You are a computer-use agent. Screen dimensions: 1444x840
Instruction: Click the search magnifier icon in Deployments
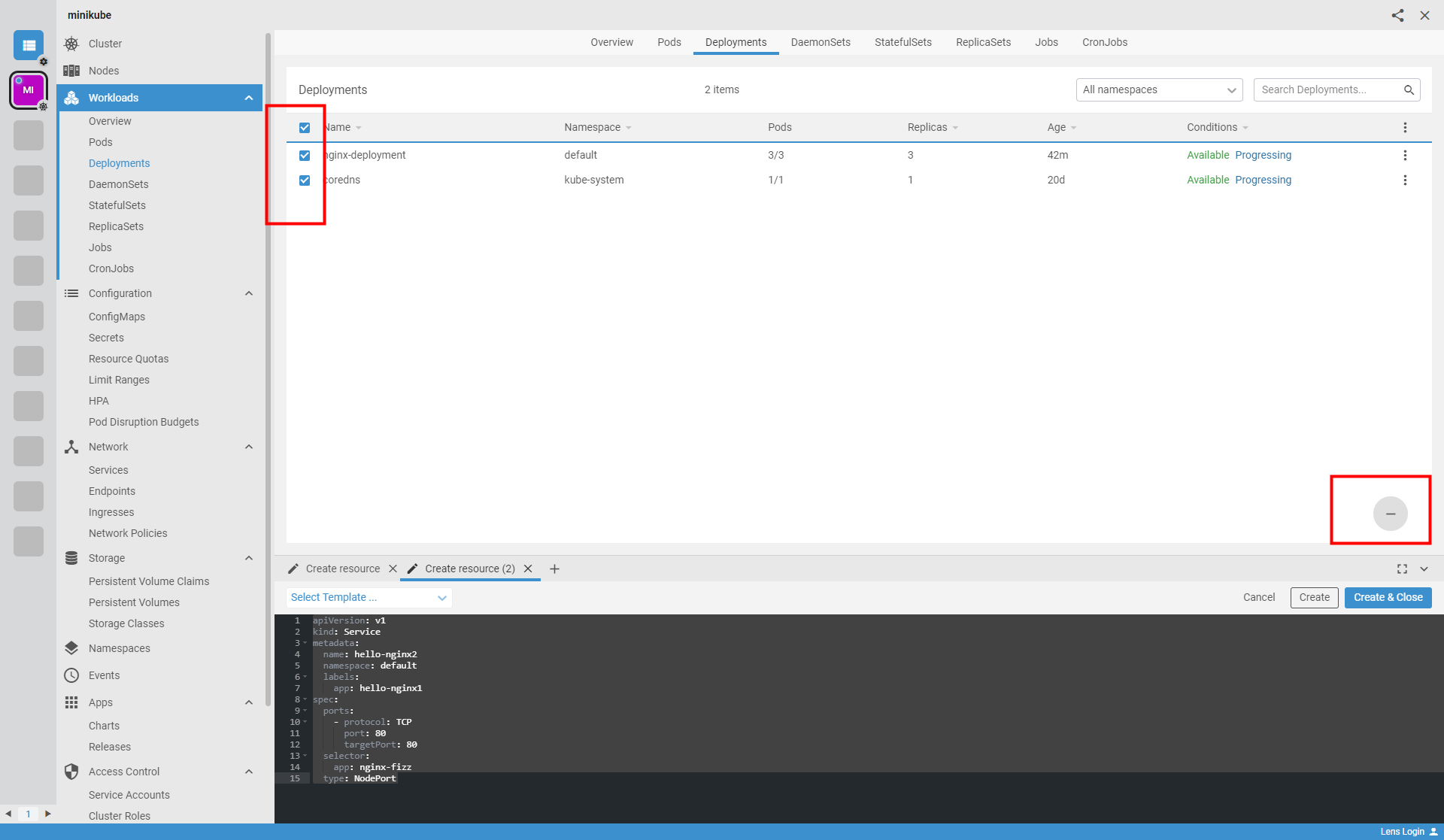1409,89
